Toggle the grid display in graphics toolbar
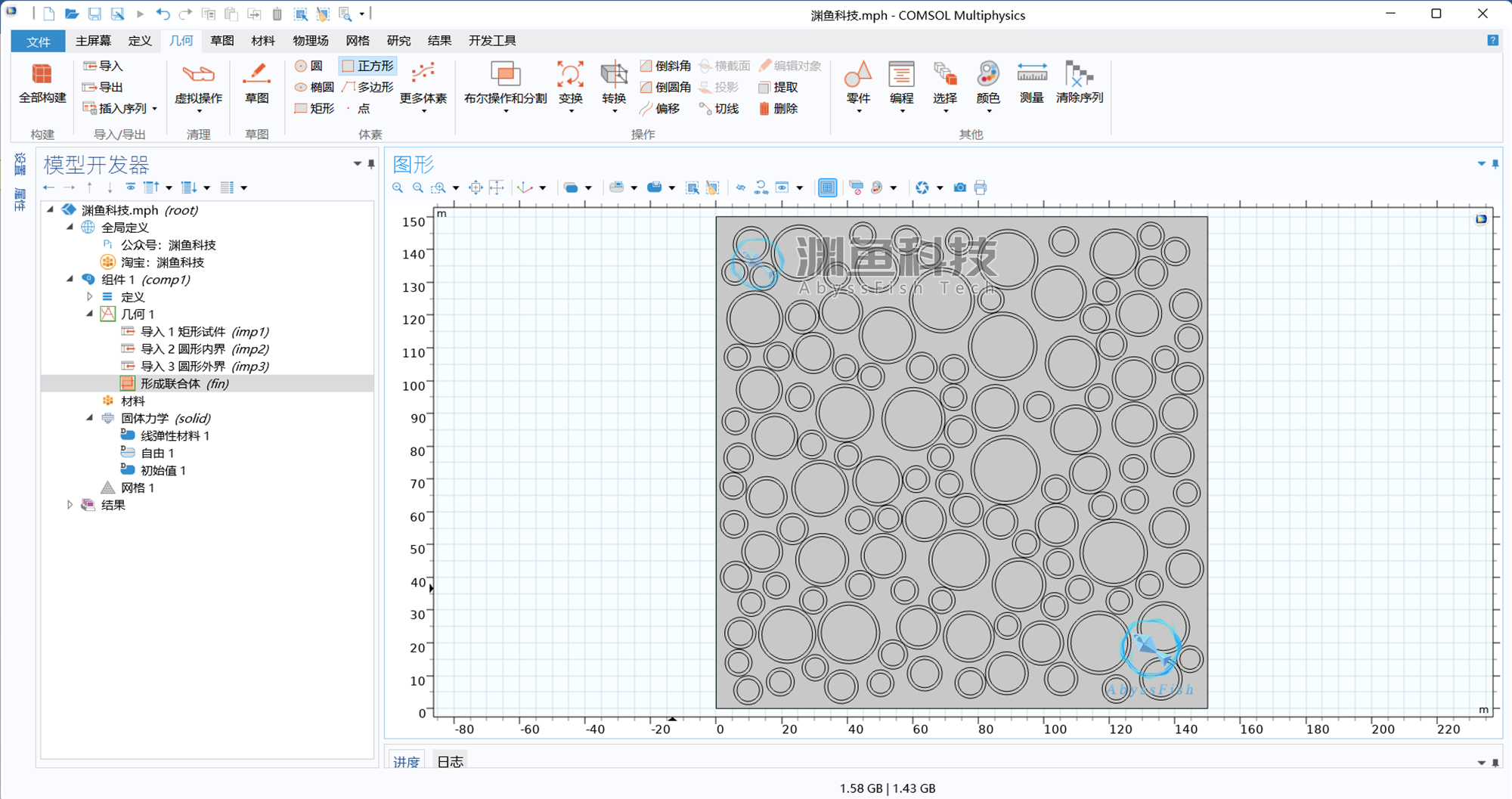The image size is (1512, 799). (x=827, y=187)
